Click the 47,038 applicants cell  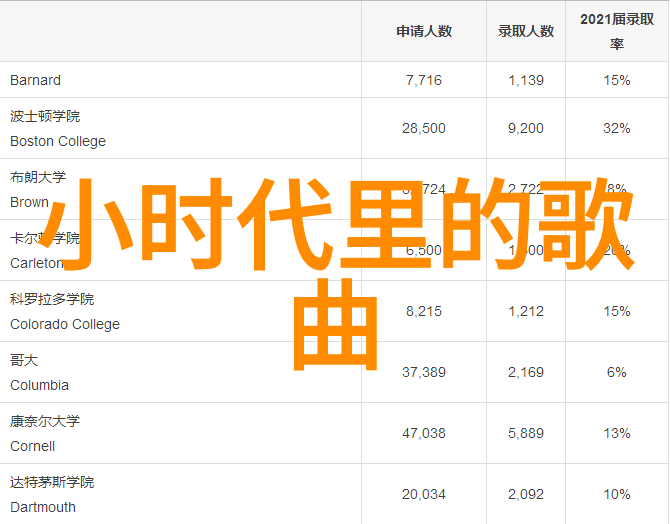click(424, 433)
